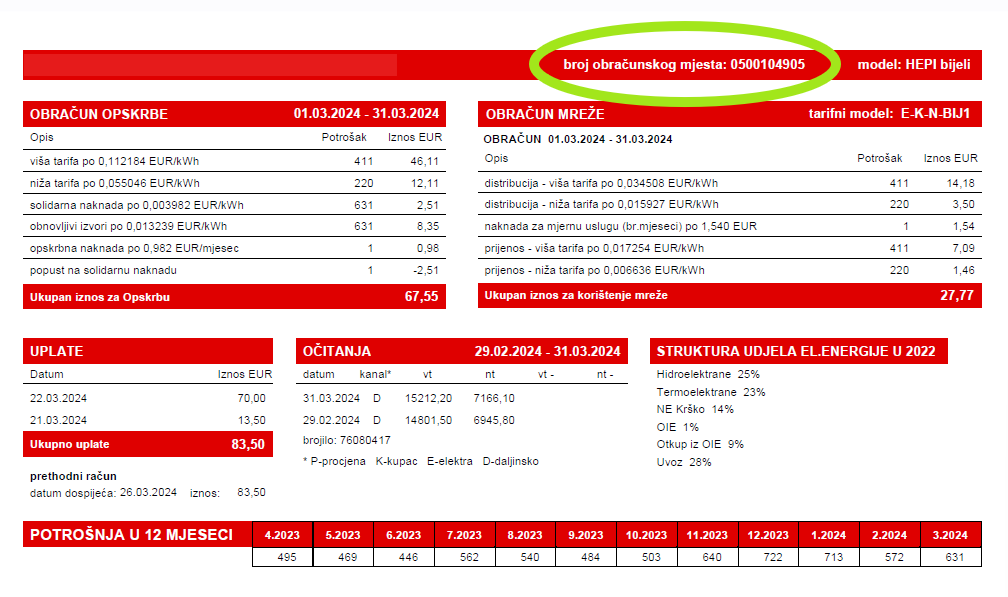Click 'distribucija - viša tarifa po 0,034508 EUR/kWh'
The height and width of the screenshot is (597, 1008).
click(601, 183)
